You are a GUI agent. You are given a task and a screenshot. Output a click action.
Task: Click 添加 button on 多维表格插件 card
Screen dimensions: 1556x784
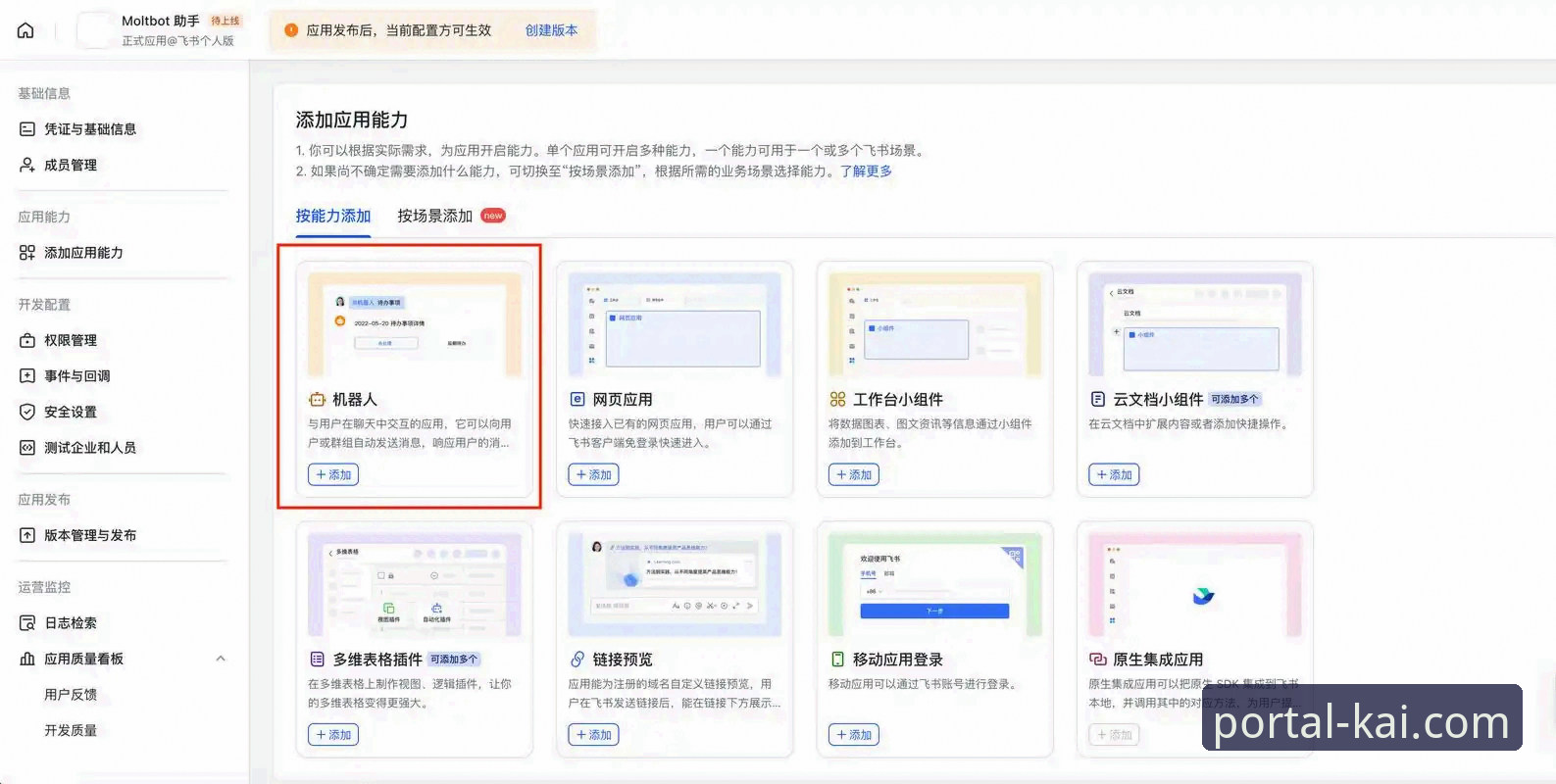pos(333,734)
